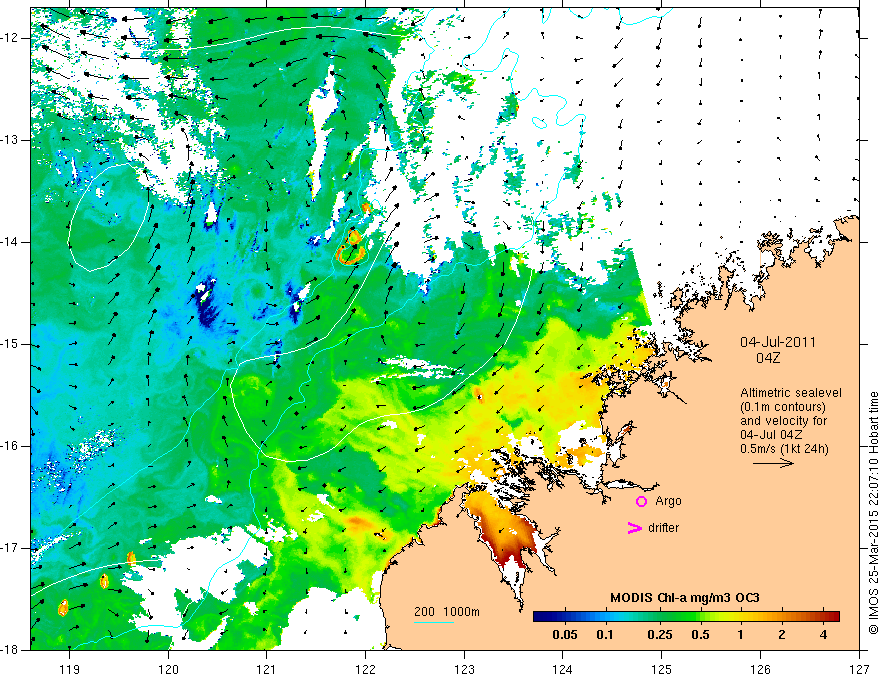The width and height of the screenshot is (880, 680).
Task: Click latitude axis label "-17"
Action: tap(11, 548)
